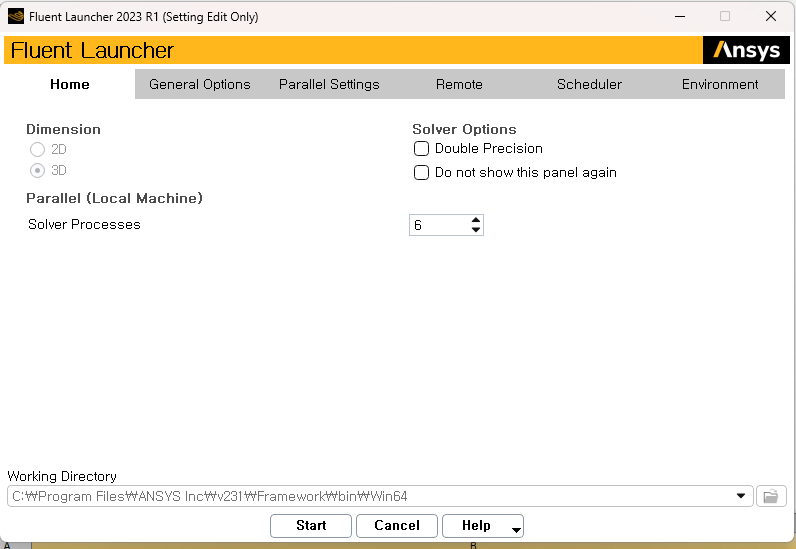Screen dimensions: 796x549
Task: Select the 3D dimension radio button
Action: click(38, 170)
